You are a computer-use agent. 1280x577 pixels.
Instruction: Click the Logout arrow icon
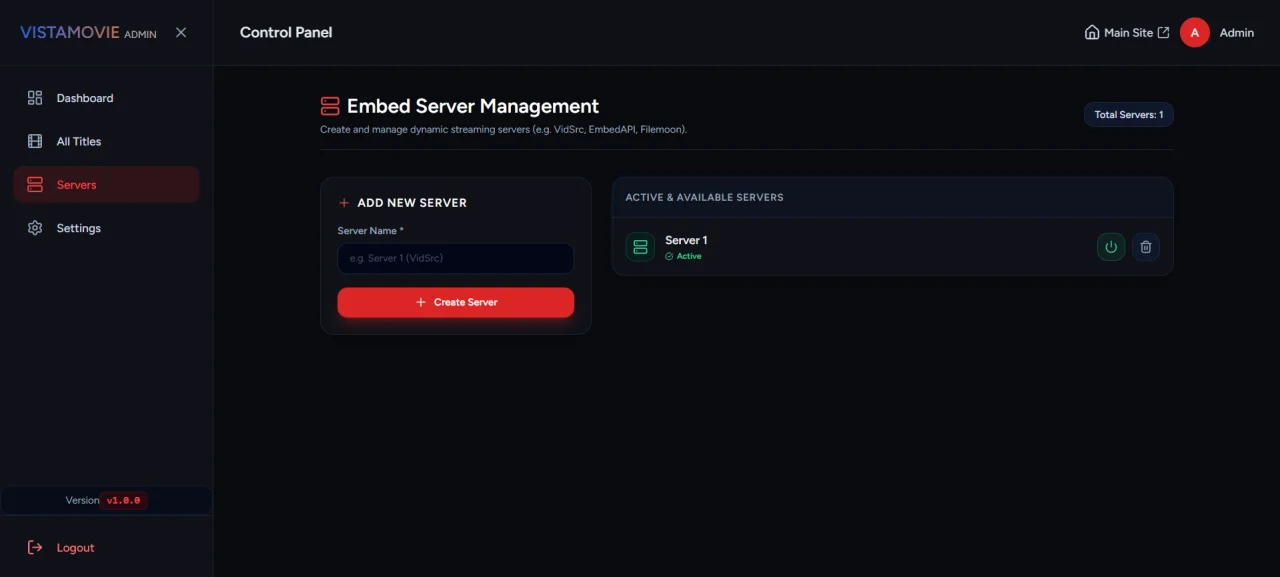(x=35, y=547)
